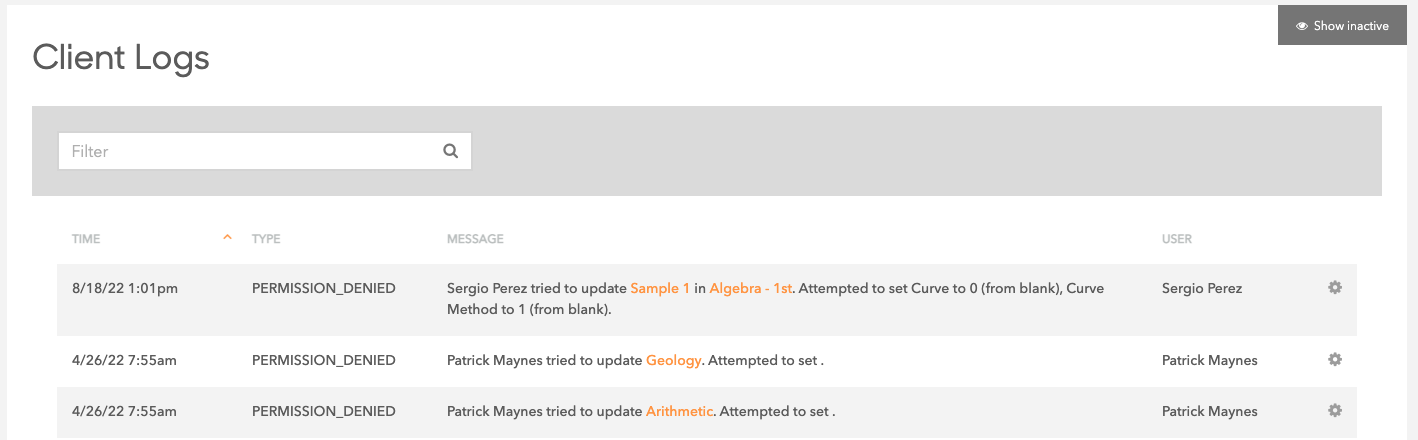Sort by the USER column header
The image size is (1418, 440).
click(1176, 240)
